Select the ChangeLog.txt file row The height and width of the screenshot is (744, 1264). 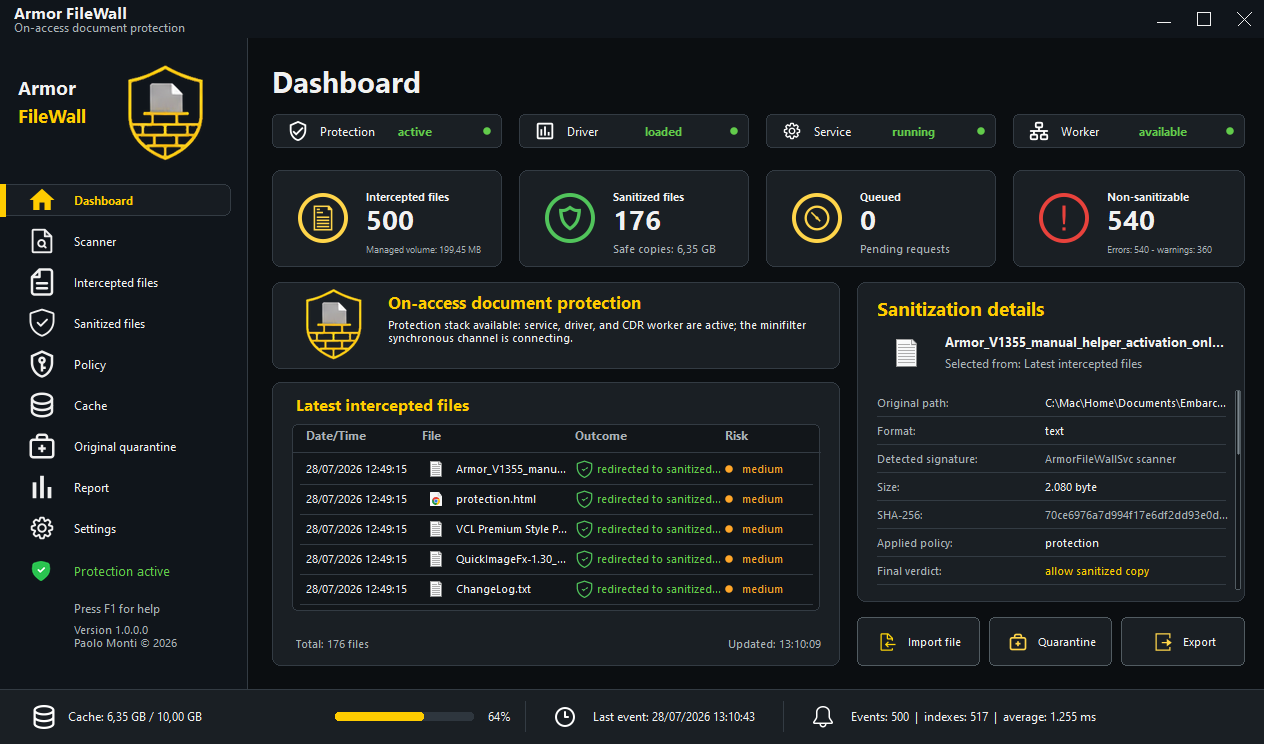point(555,589)
